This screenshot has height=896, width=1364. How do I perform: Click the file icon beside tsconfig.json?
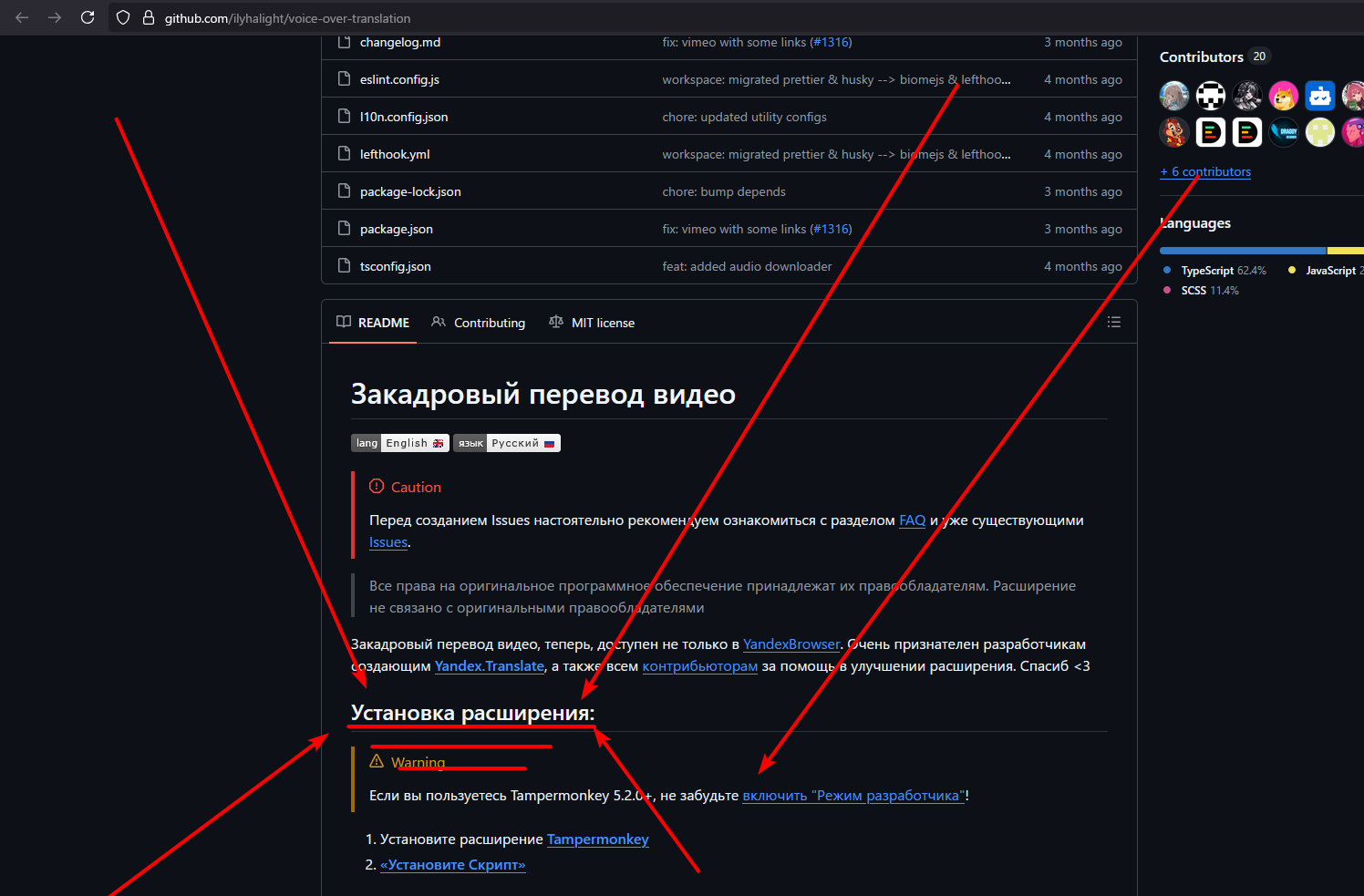point(344,266)
